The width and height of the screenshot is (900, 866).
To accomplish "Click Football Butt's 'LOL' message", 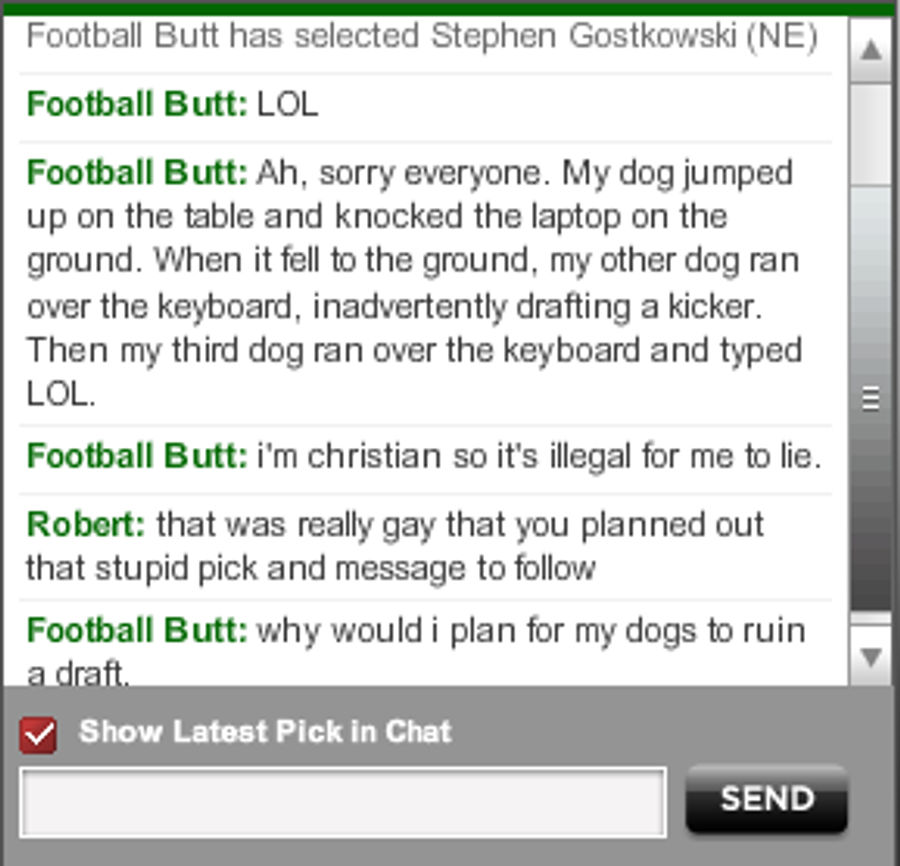I will pos(287,105).
